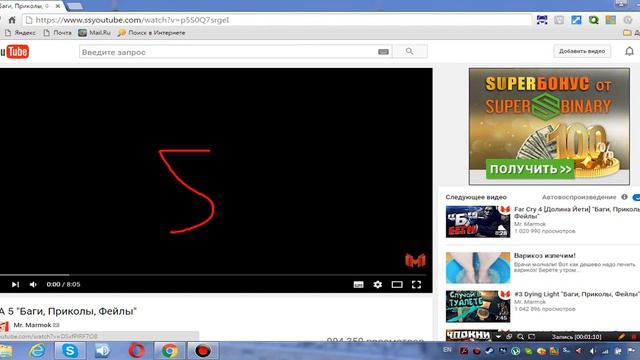Open the Far Cry 4 Долина Йети video title

coord(577,213)
